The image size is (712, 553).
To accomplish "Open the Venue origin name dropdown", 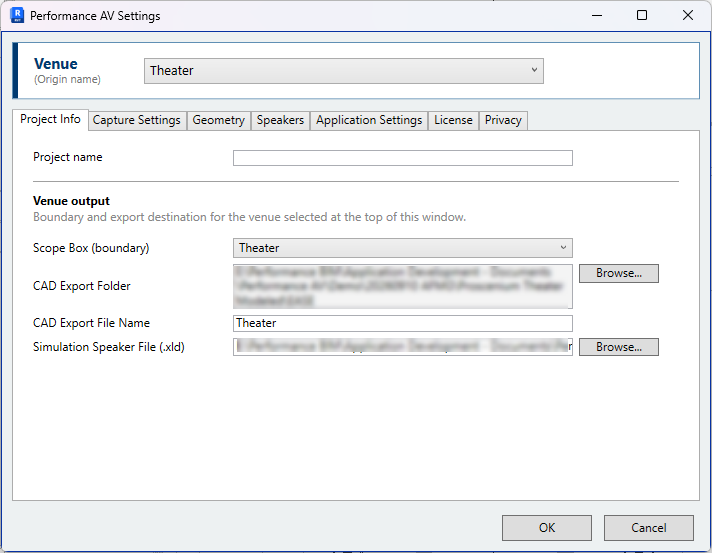I will pos(344,71).
